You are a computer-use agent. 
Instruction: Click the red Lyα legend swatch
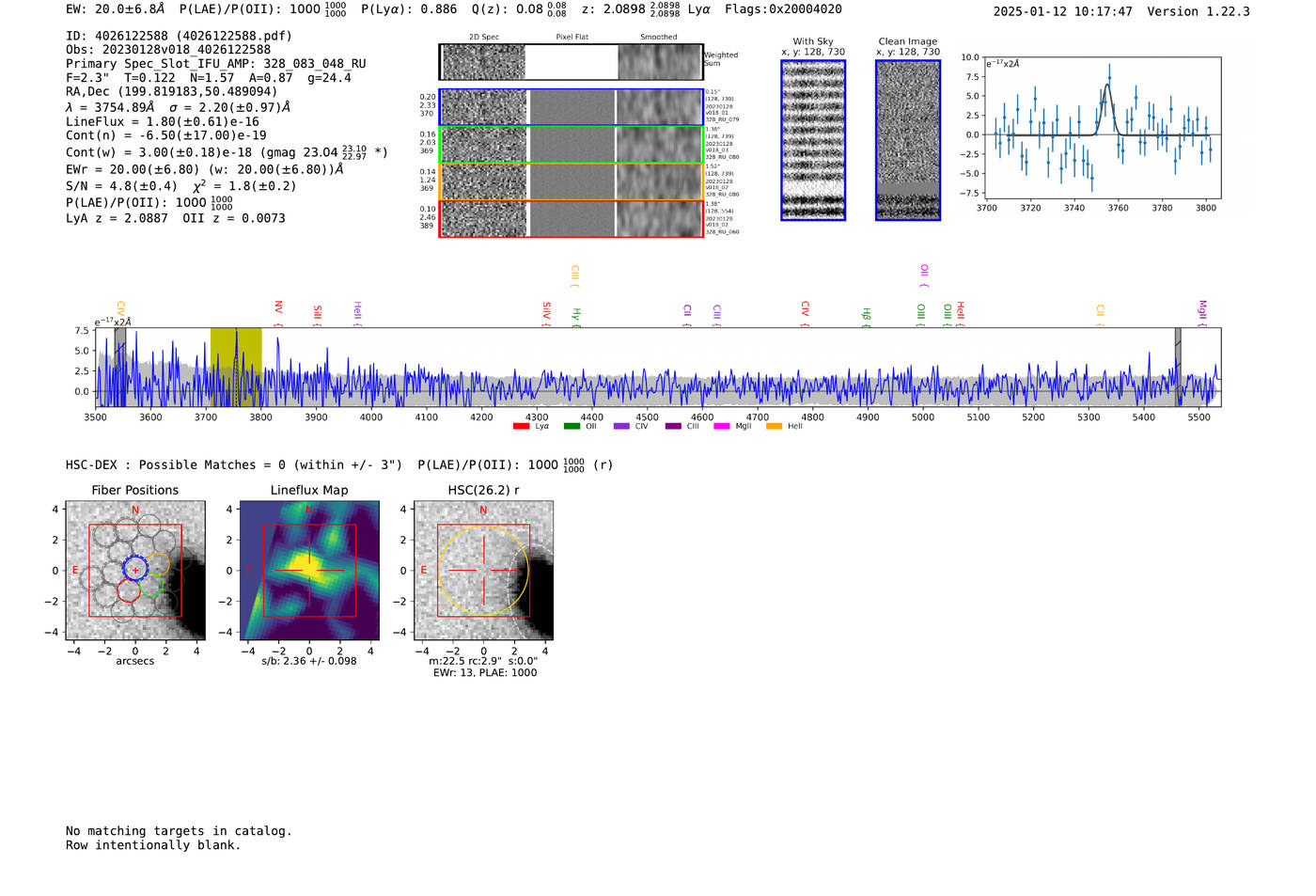(521, 427)
